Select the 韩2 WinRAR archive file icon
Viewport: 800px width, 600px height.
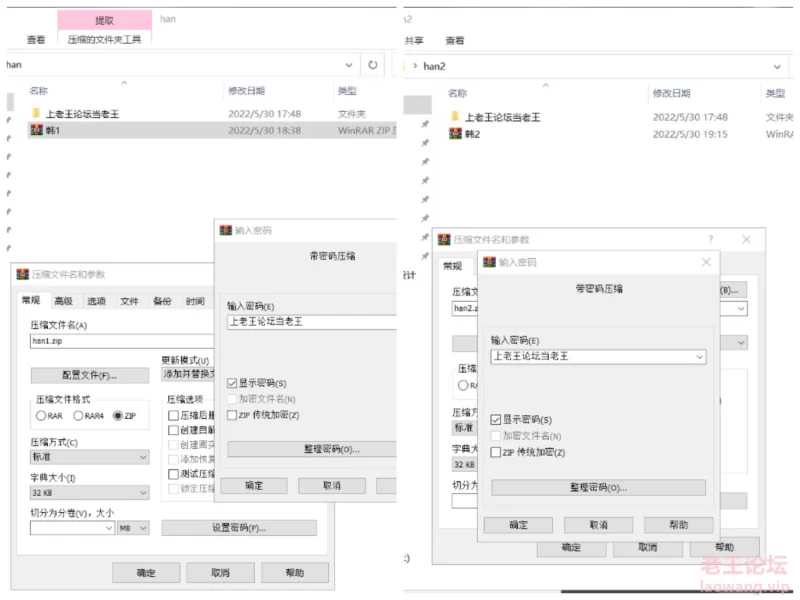[456, 134]
